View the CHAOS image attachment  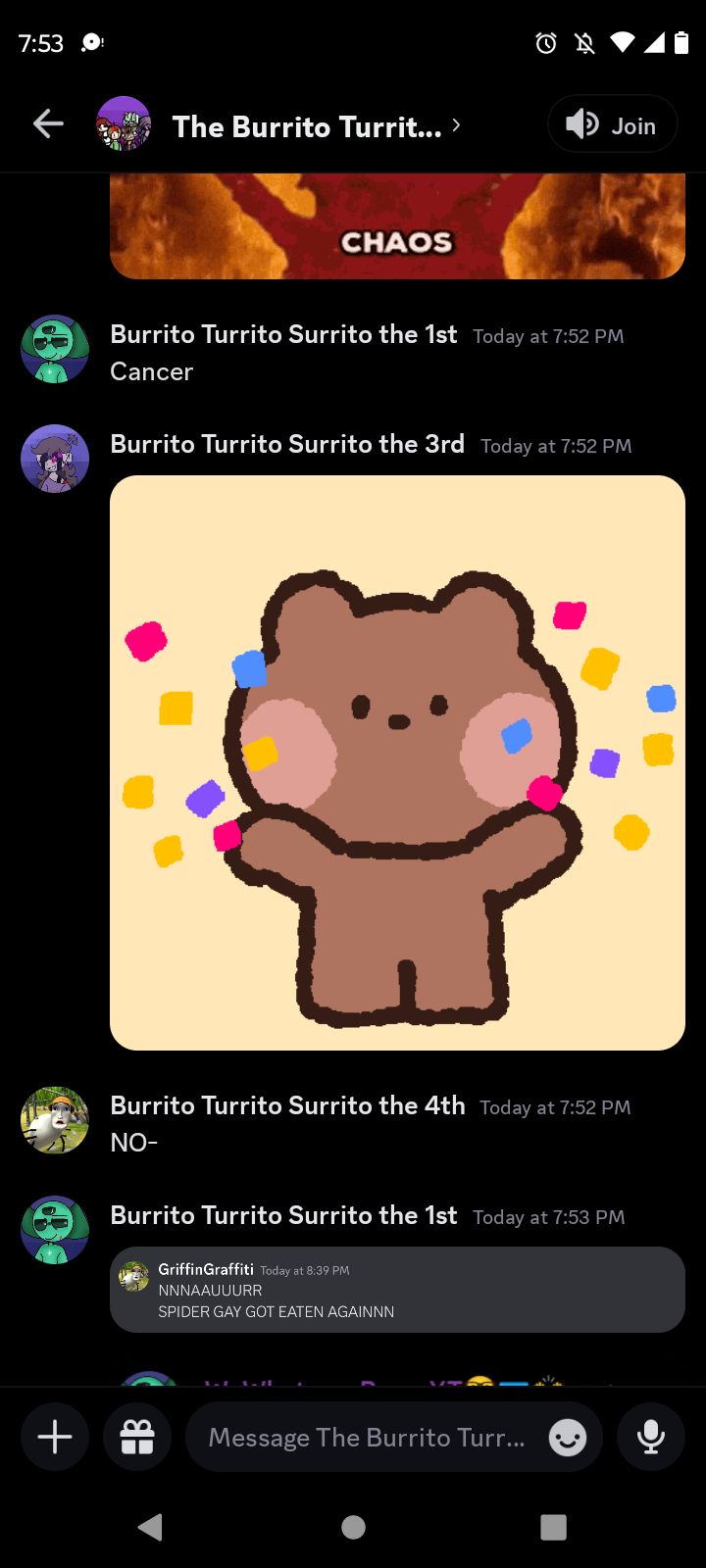point(397,226)
